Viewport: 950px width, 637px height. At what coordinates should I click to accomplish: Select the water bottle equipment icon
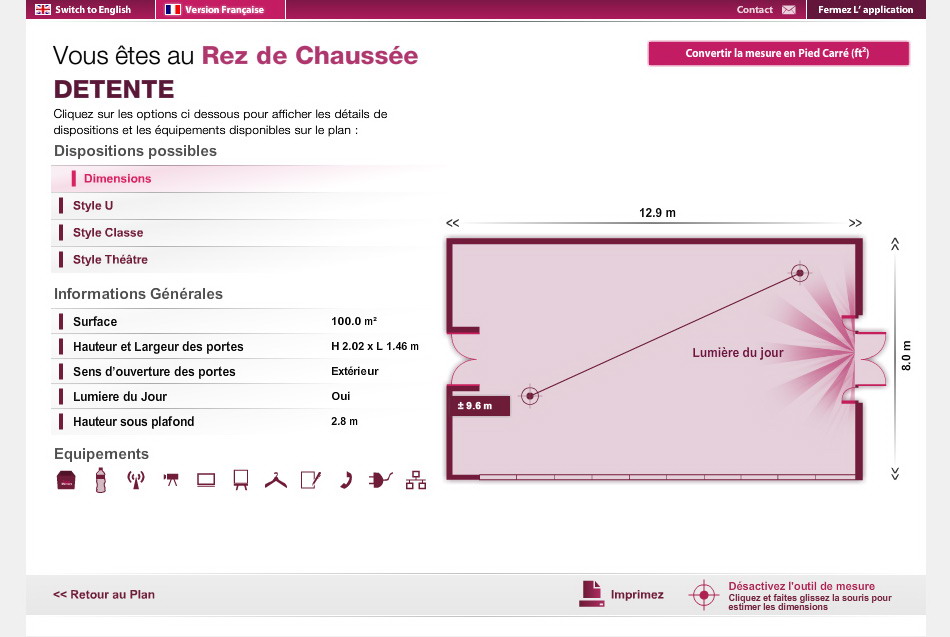[101, 480]
